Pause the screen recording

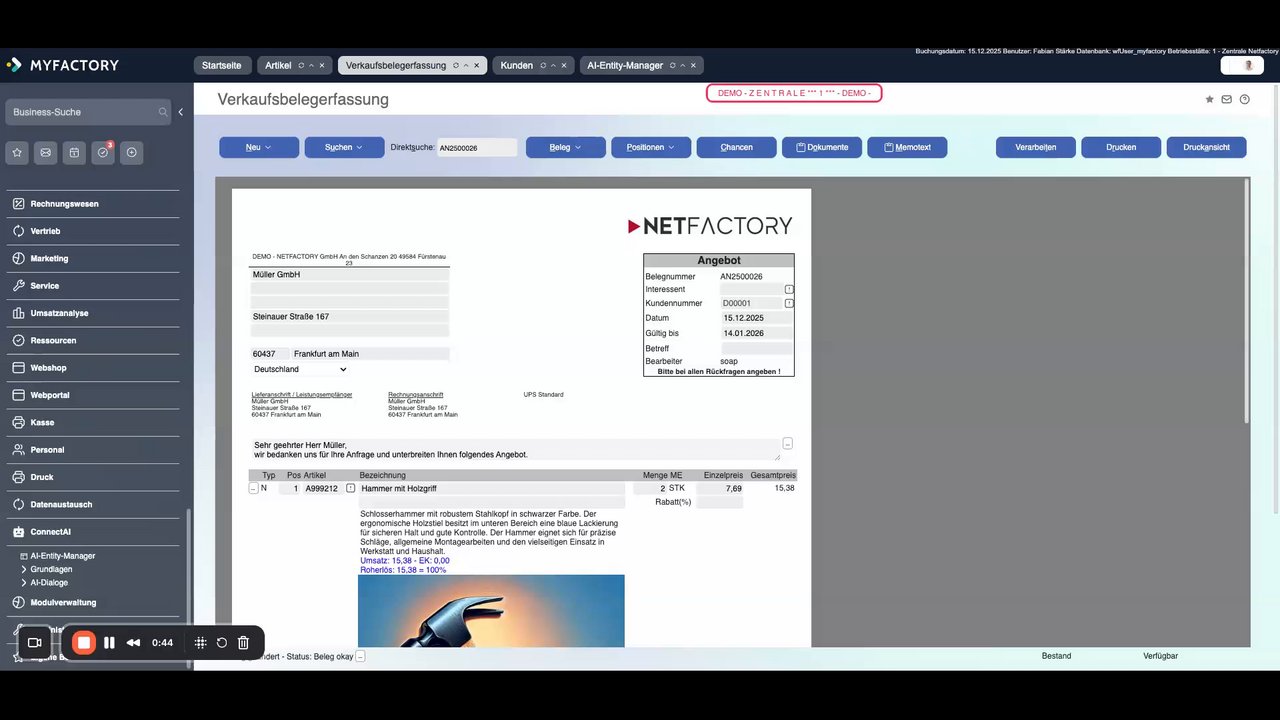(109, 643)
